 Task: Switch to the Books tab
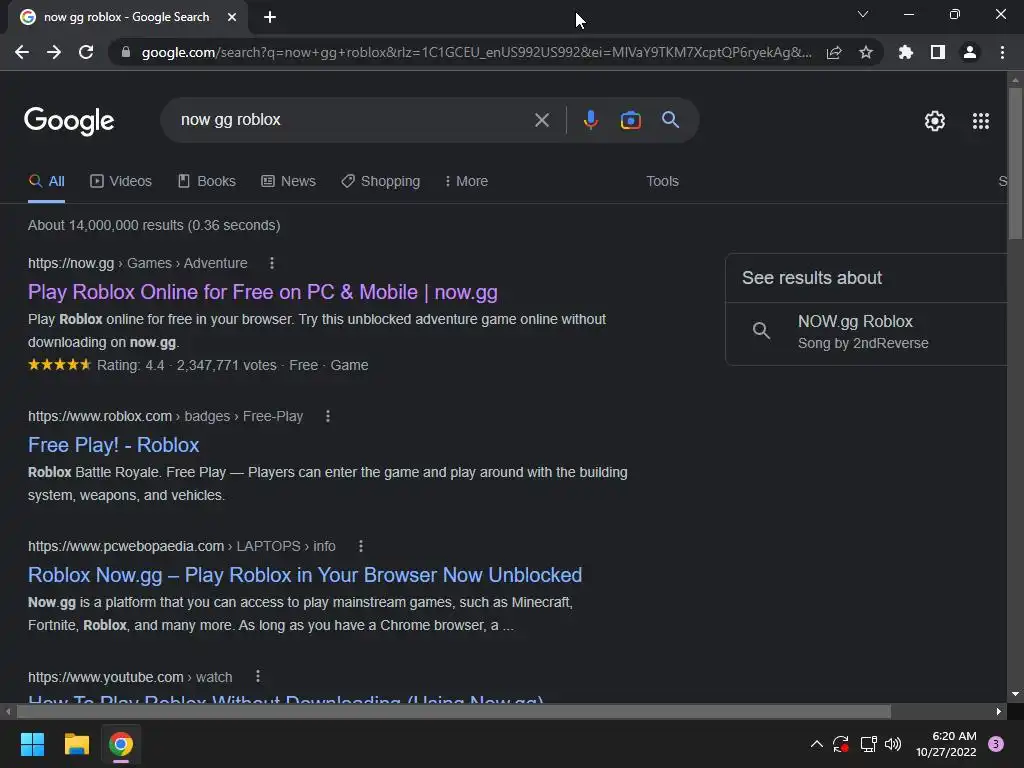tap(207, 182)
